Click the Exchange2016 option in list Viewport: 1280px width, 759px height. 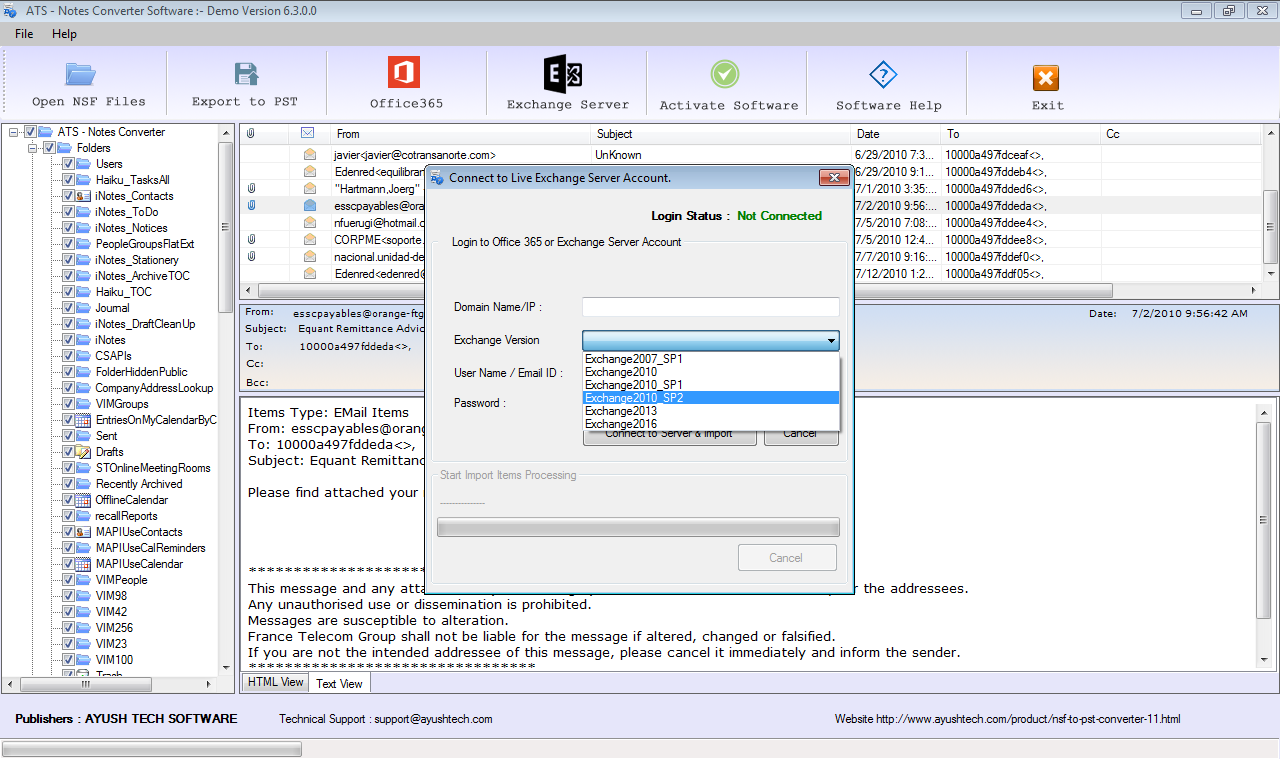[621, 424]
